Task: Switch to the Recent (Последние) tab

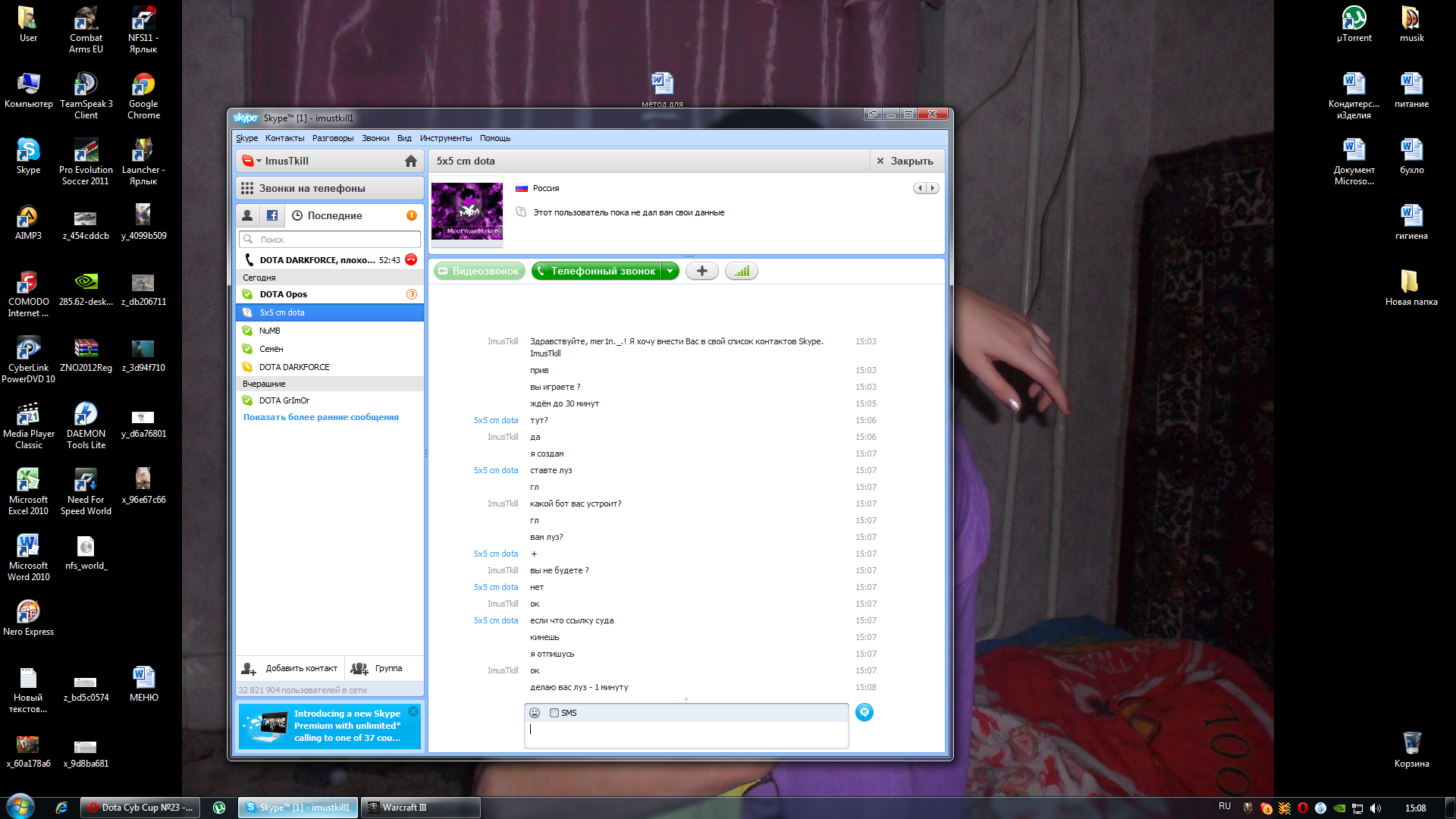Action: [x=335, y=215]
